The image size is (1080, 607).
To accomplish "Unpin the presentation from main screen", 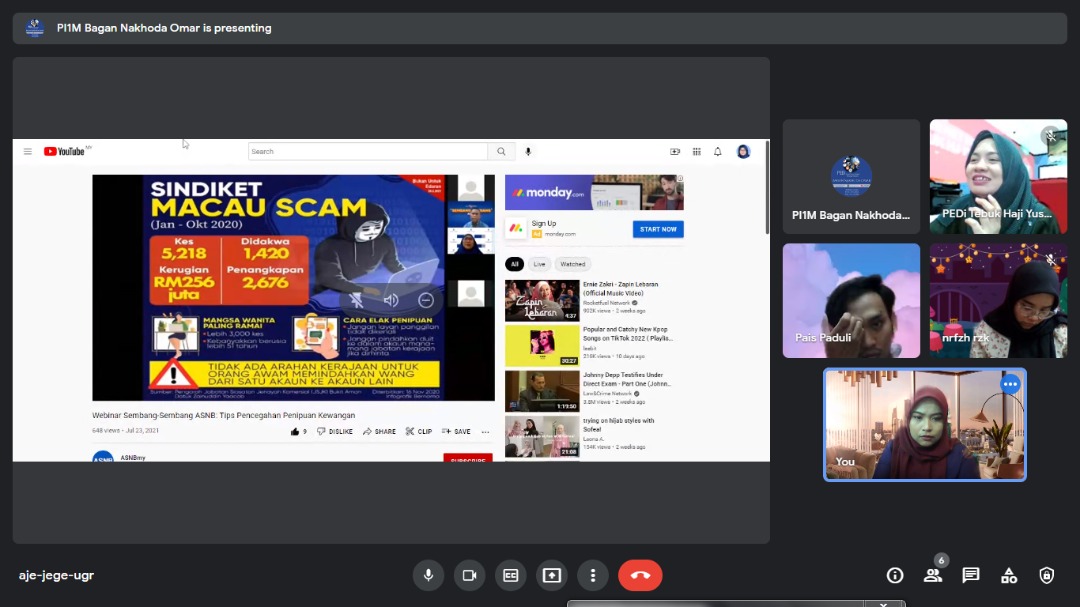I will click(356, 300).
